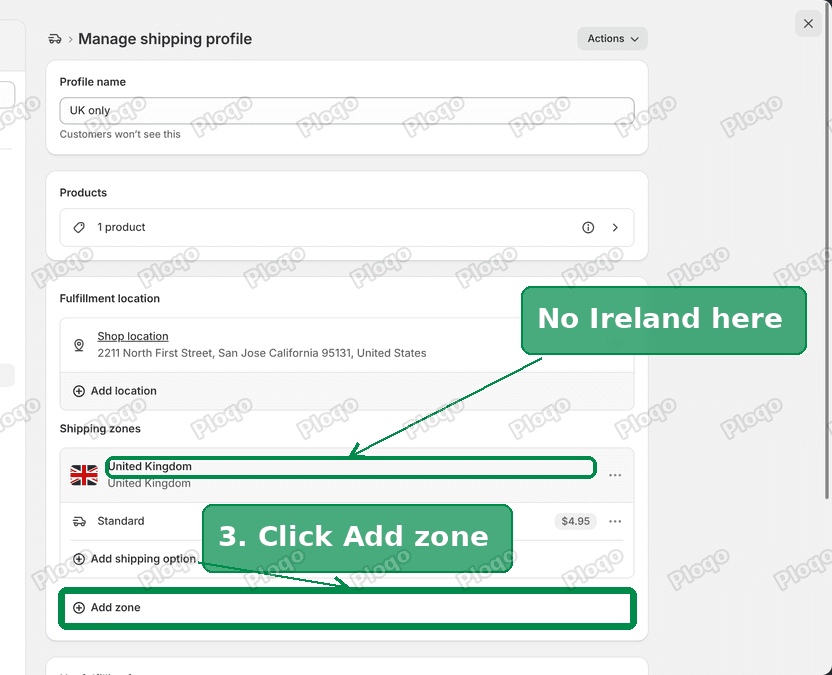Click the plus icon beside Add location
The height and width of the screenshot is (675, 832).
79,391
